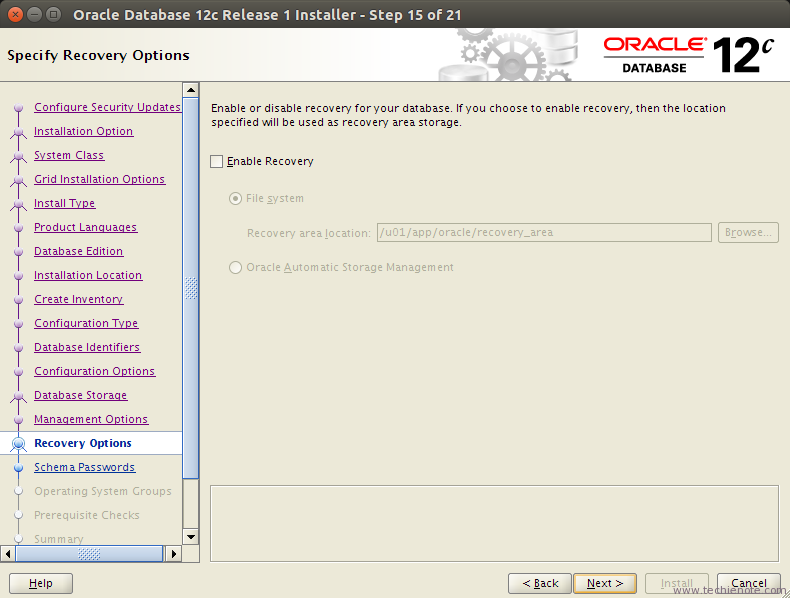This screenshot has height=598, width=790.
Task: Click the sidebar vertical scrollbar thumb
Action: coord(191,288)
